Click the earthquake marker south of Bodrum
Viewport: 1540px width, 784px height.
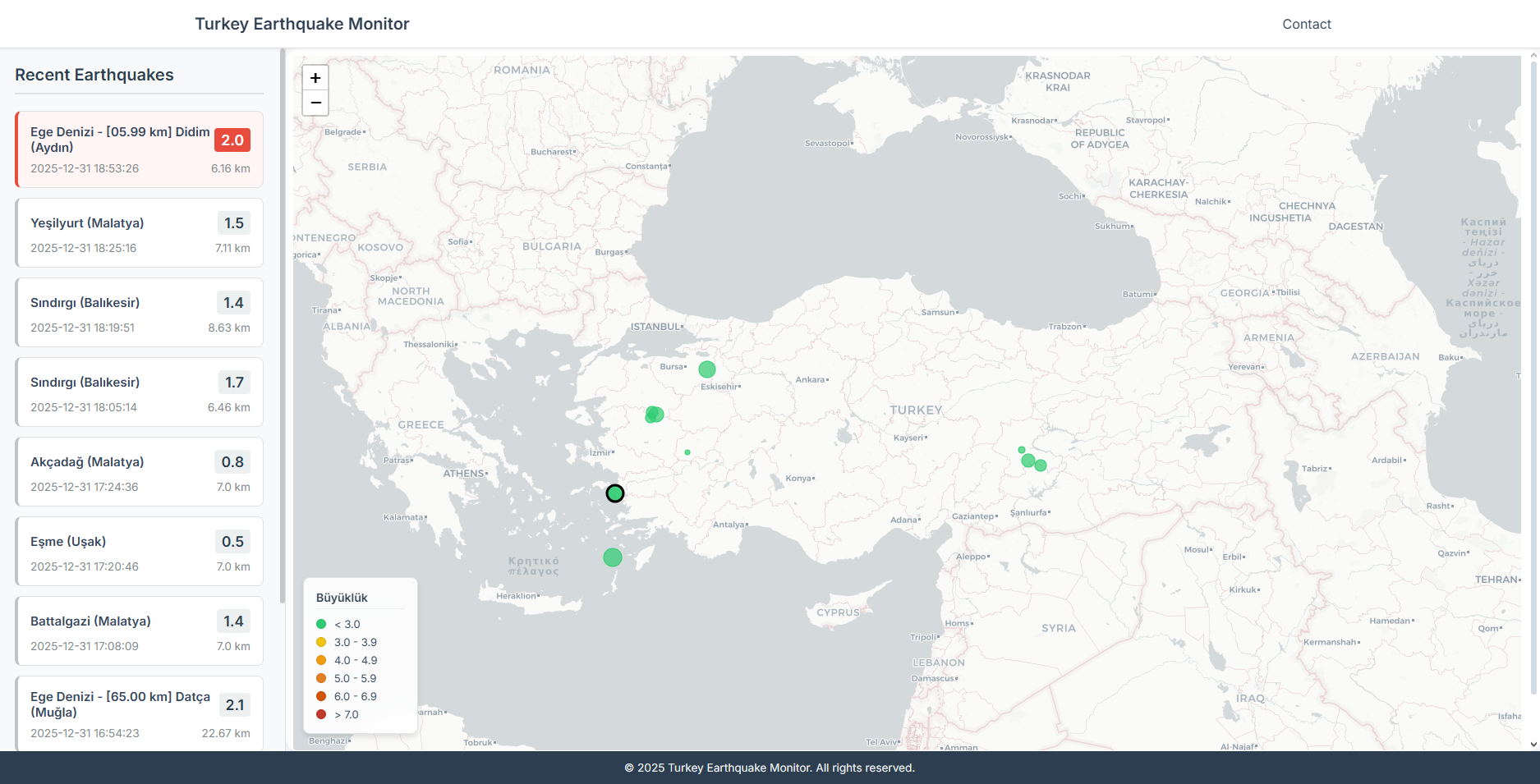coord(613,557)
